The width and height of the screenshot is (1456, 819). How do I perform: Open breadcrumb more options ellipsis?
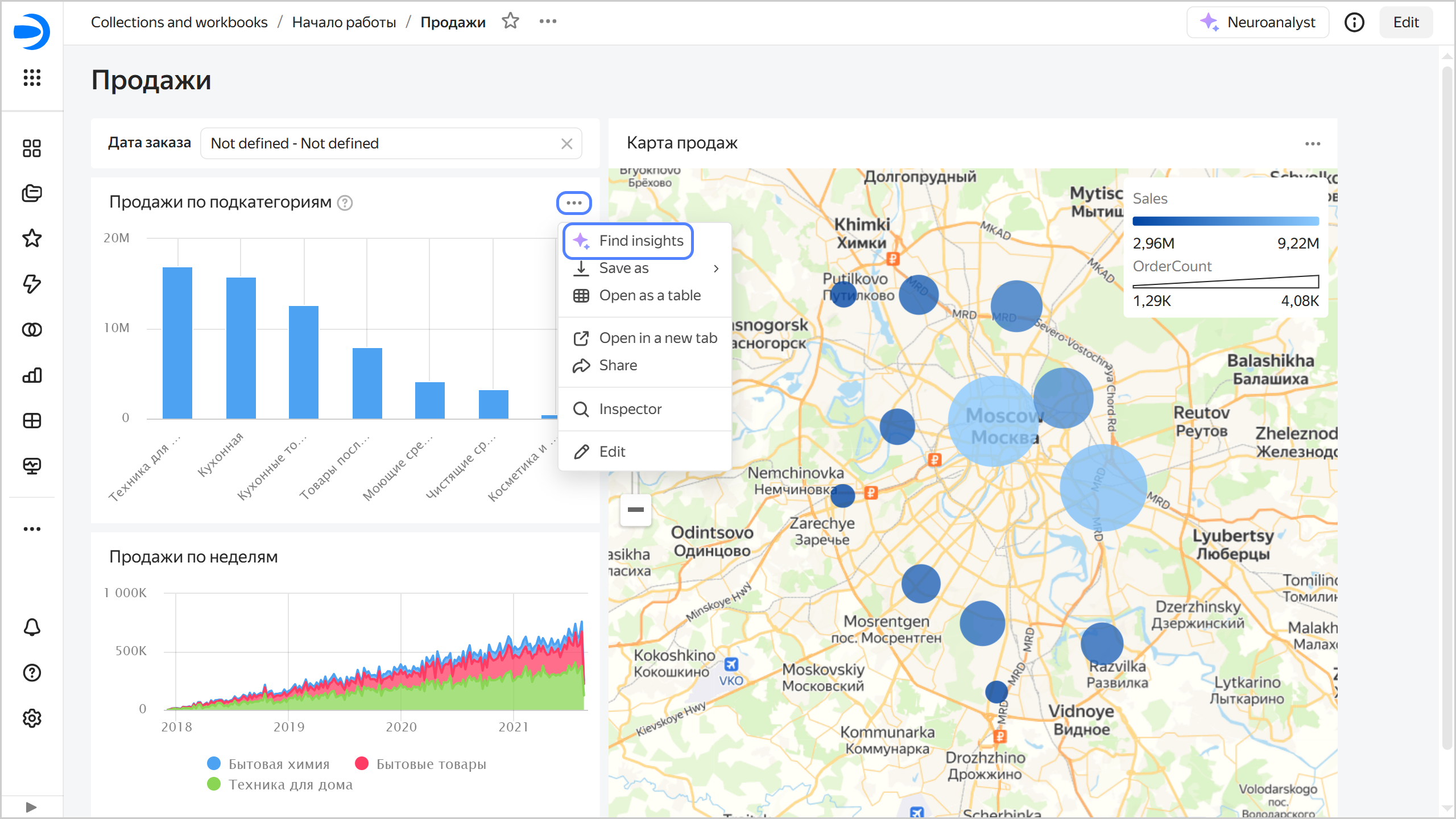548,22
